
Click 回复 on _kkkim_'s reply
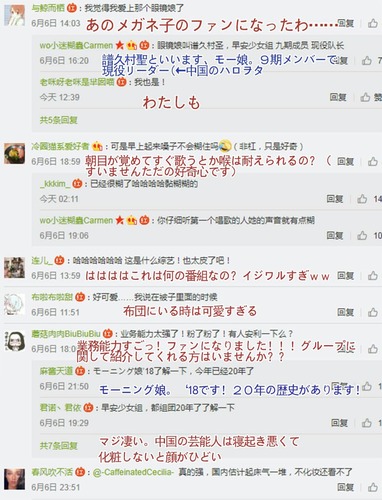click(335, 199)
